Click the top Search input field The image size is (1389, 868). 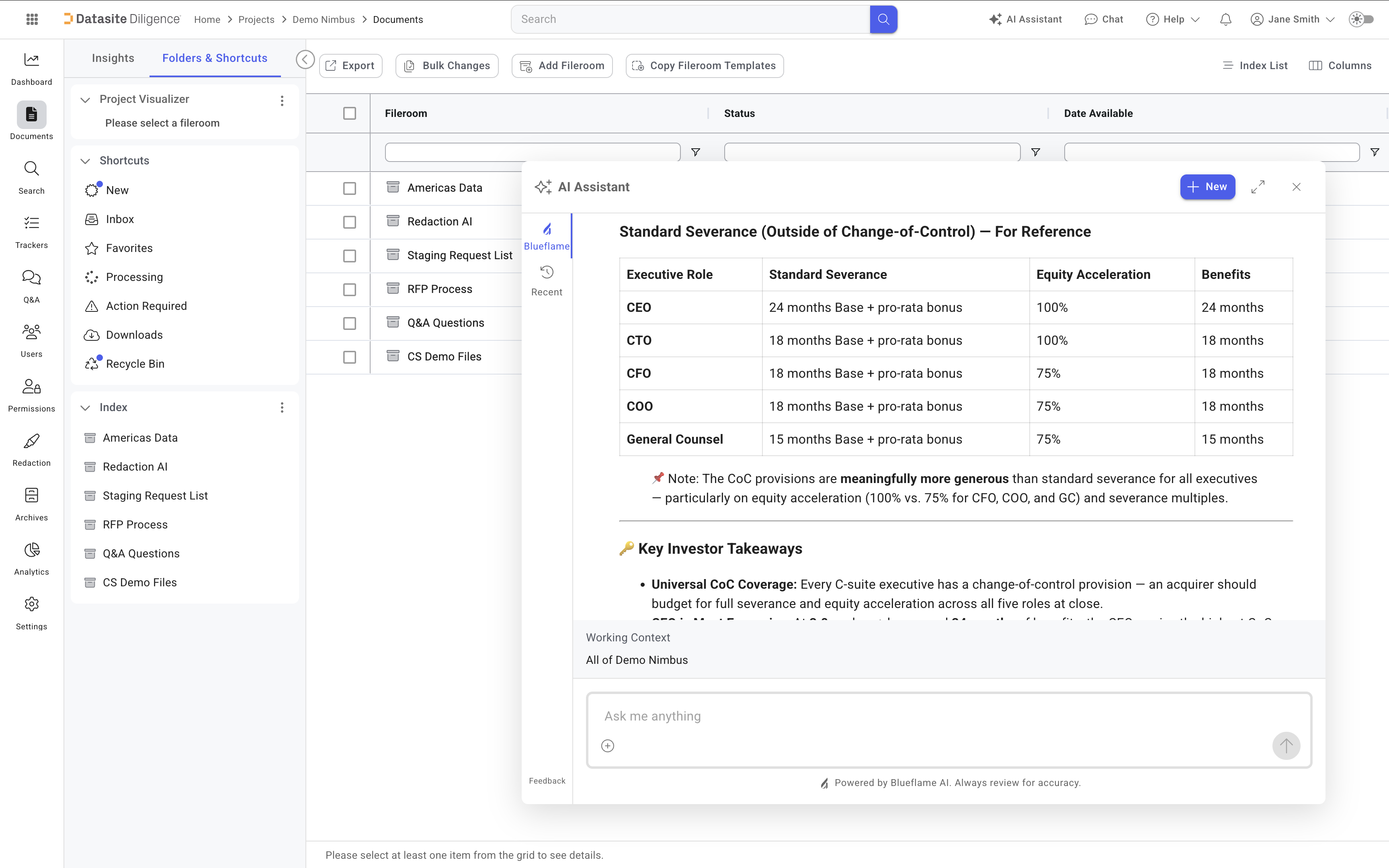pos(690,19)
